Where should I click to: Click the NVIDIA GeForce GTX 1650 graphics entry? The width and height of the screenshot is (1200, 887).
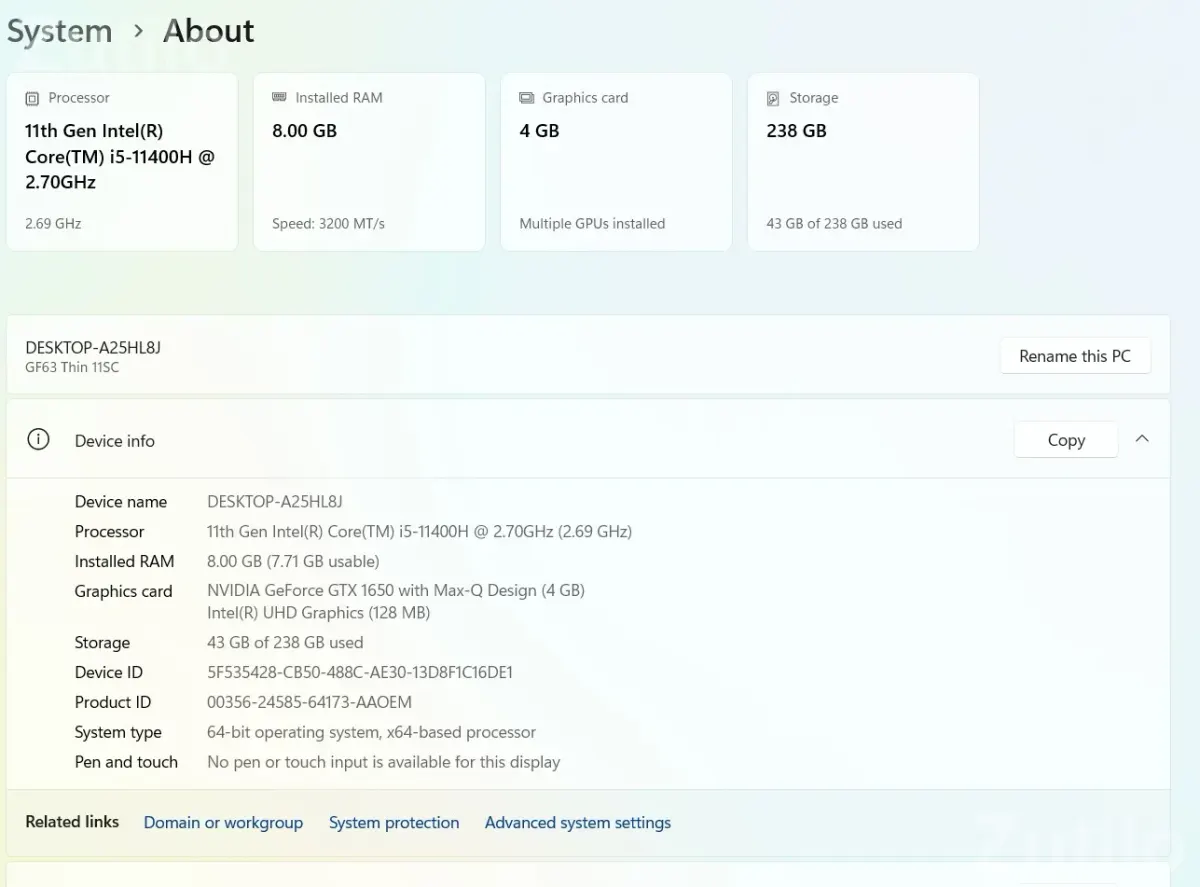(x=396, y=591)
